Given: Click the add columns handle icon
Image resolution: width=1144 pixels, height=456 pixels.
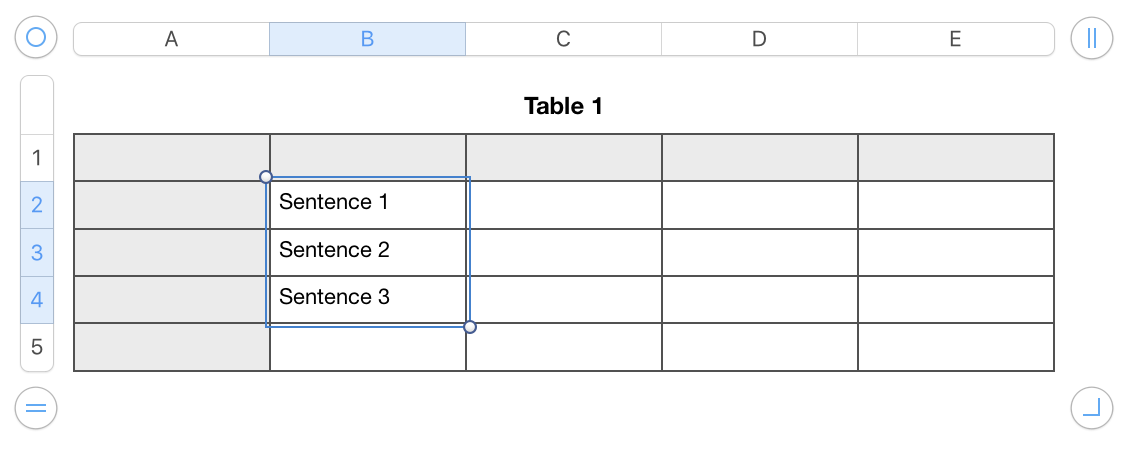Looking at the screenshot, I should tap(1091, 39).
